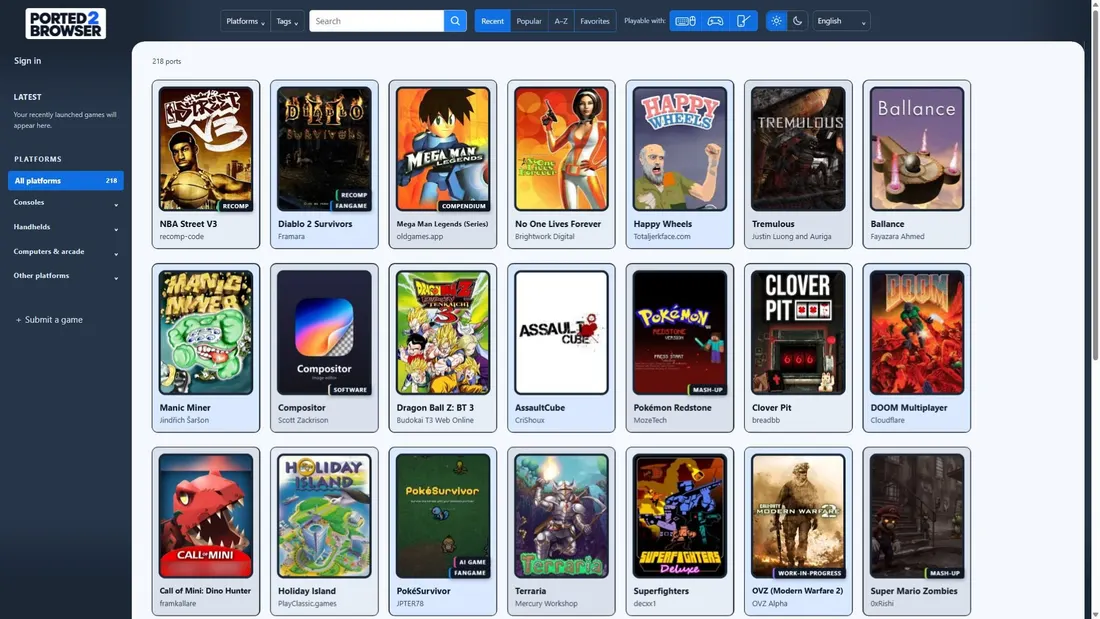This screenshot has height=619, width=1100.
Task: Open Super Mario Zombies cover art
Action: click(x=917, y=516)
